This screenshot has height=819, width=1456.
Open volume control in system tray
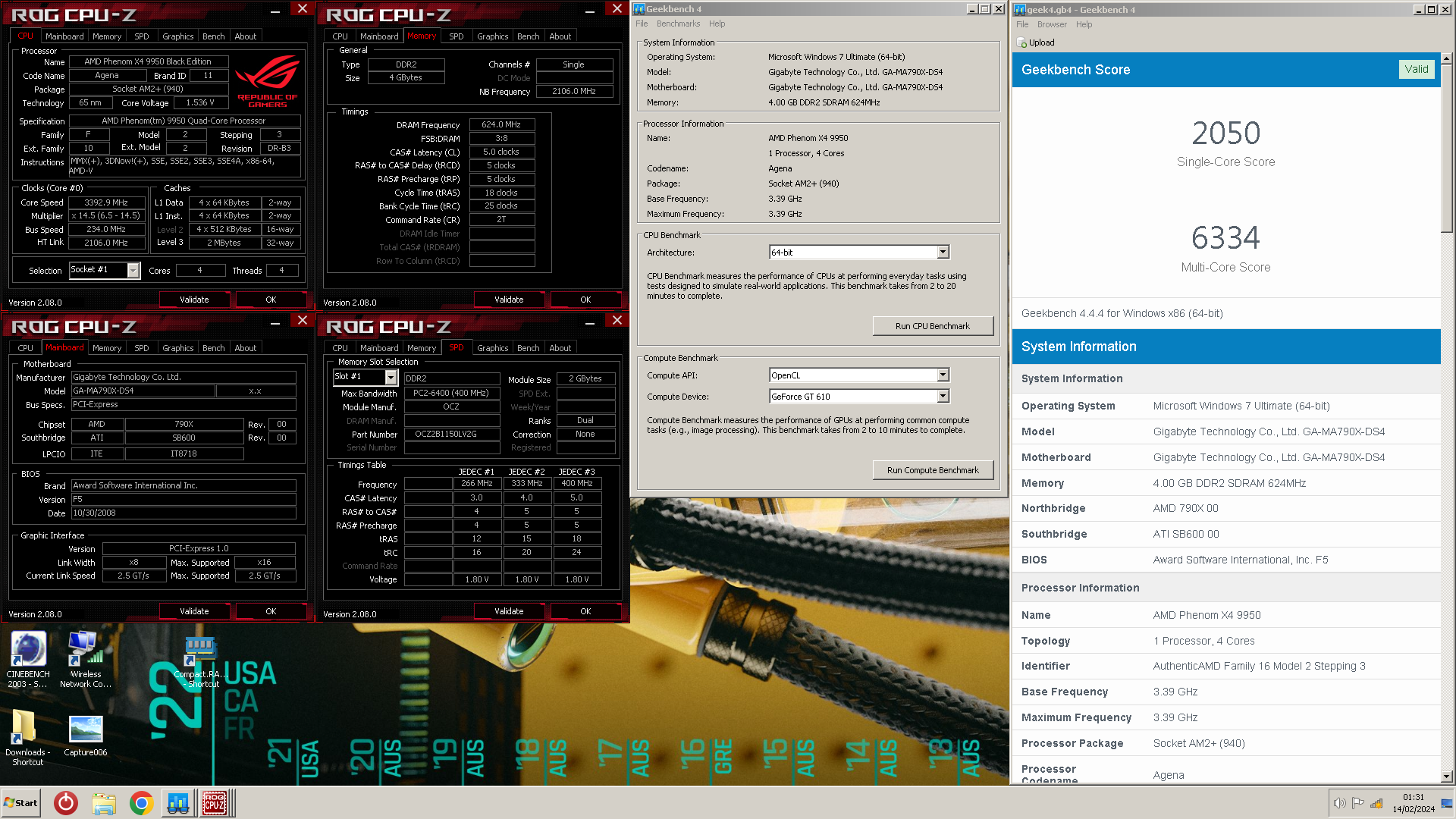1339,803
